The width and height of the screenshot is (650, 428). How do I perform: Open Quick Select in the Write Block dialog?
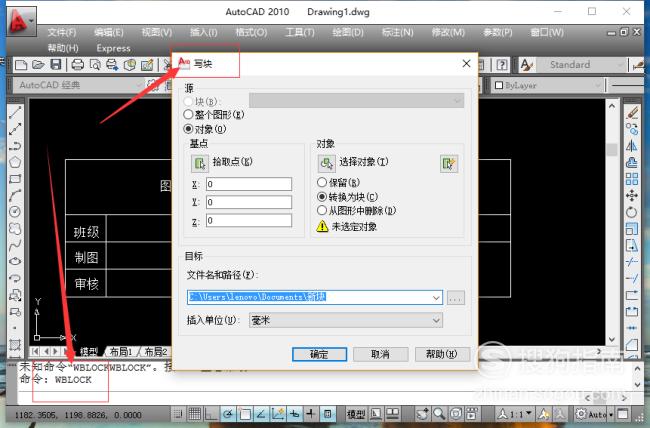point(449,163)
